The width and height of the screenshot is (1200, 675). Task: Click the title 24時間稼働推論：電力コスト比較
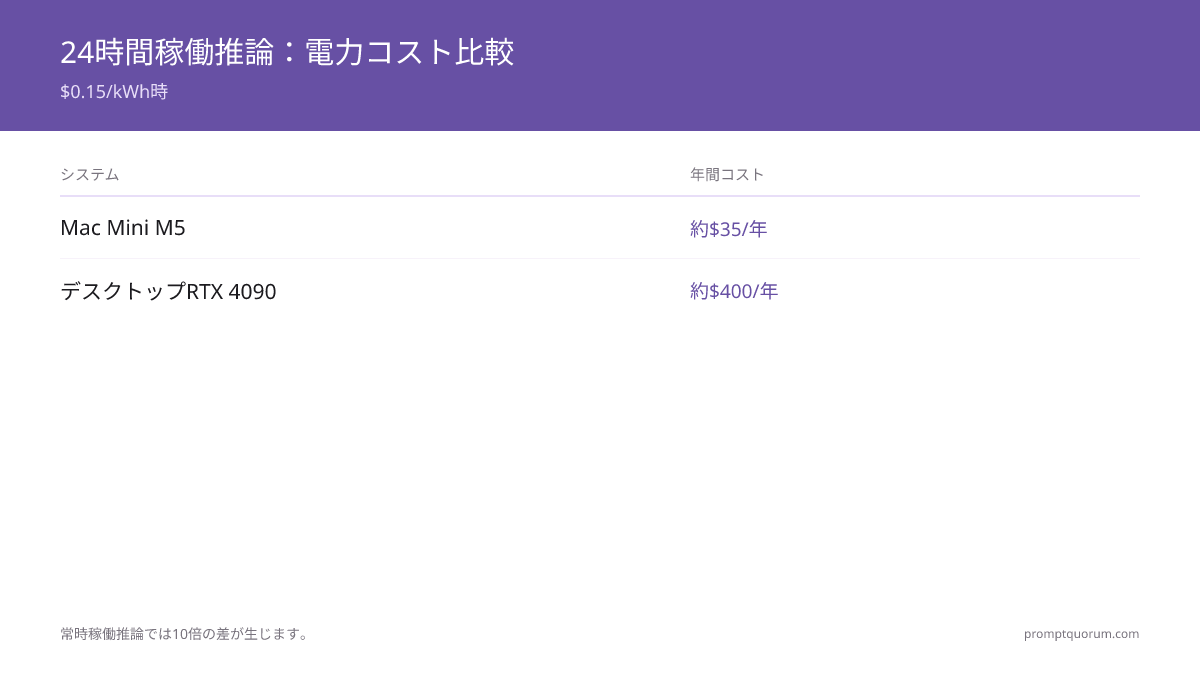(x=287, y=52)
